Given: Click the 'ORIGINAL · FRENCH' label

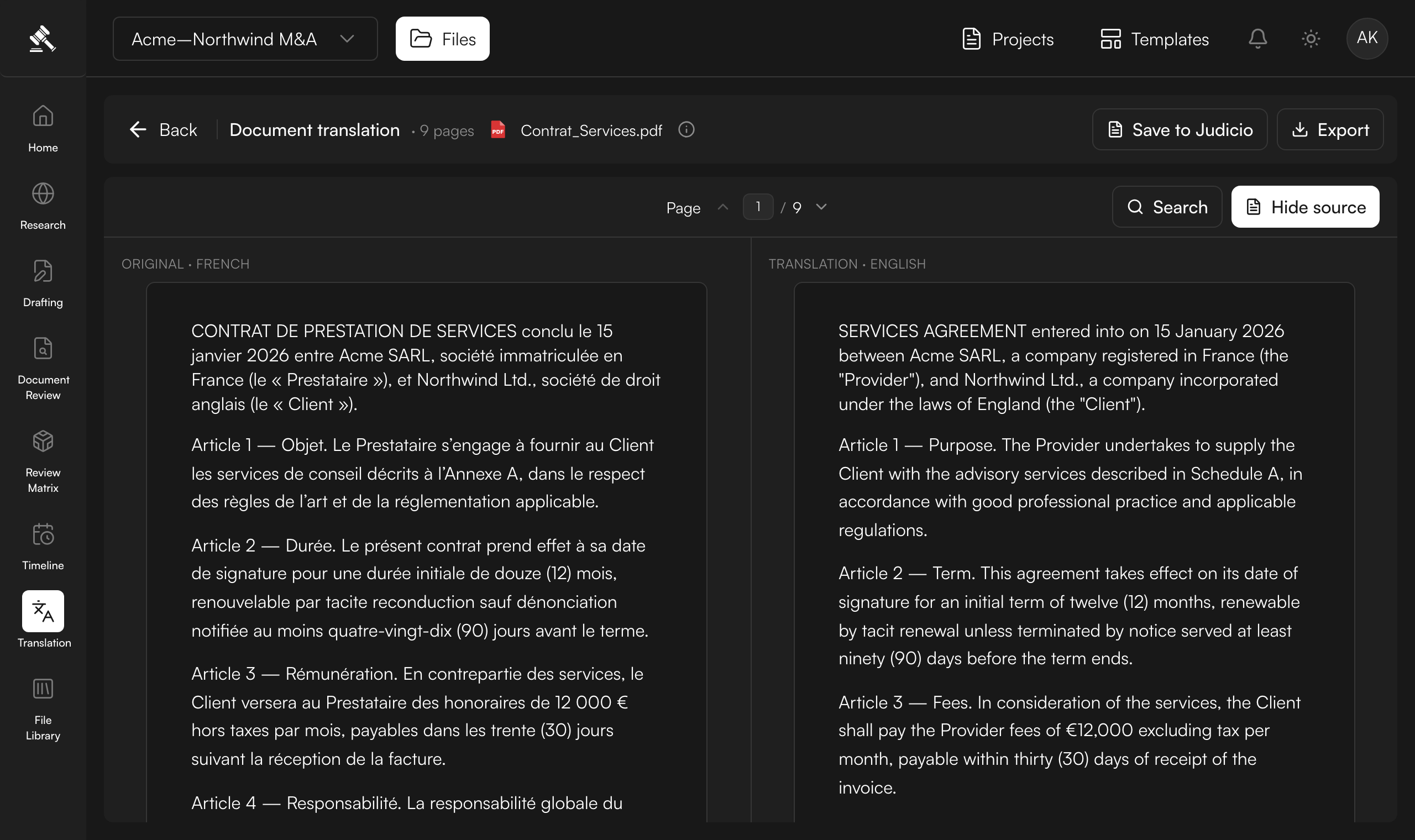Looking at the screenshot, I should tap(186, 264).
